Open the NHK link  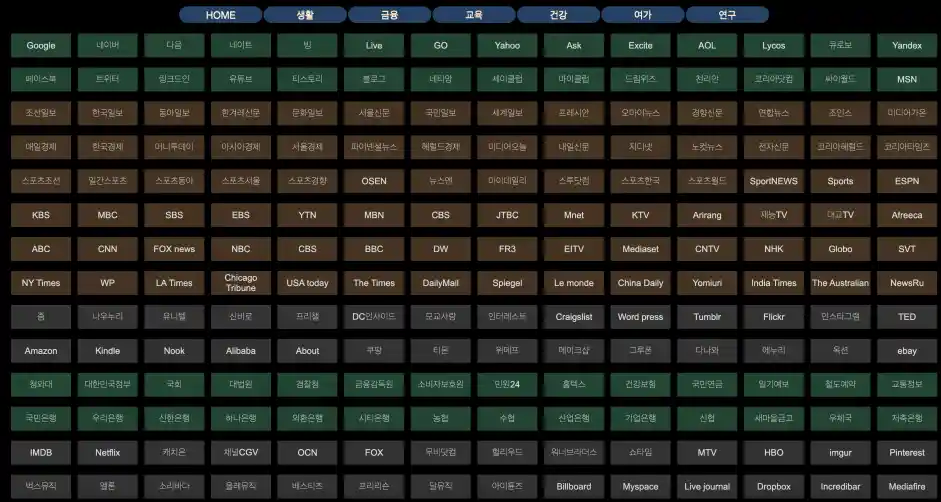774,249
